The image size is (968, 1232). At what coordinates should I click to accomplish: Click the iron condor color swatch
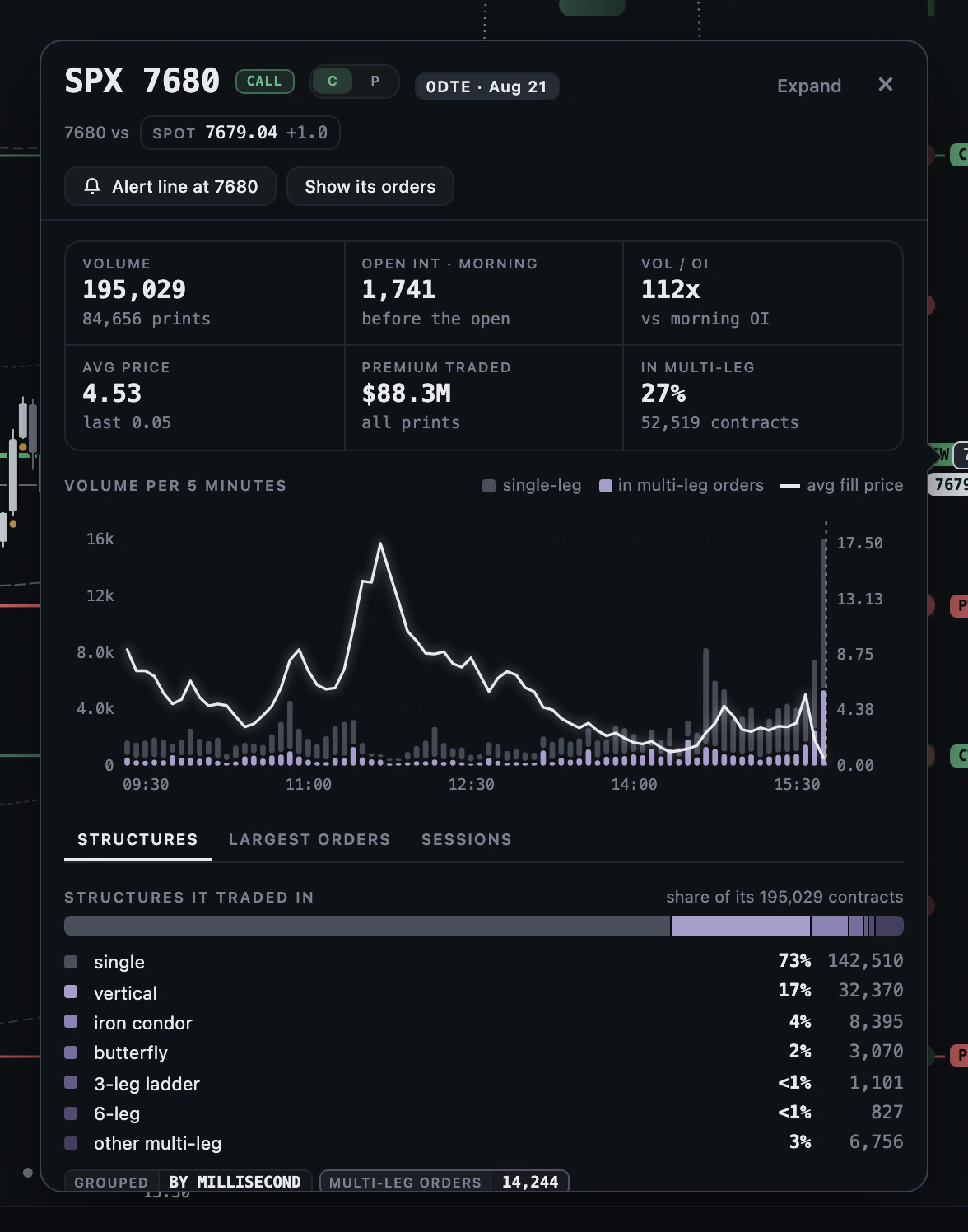coord(71,1021)
